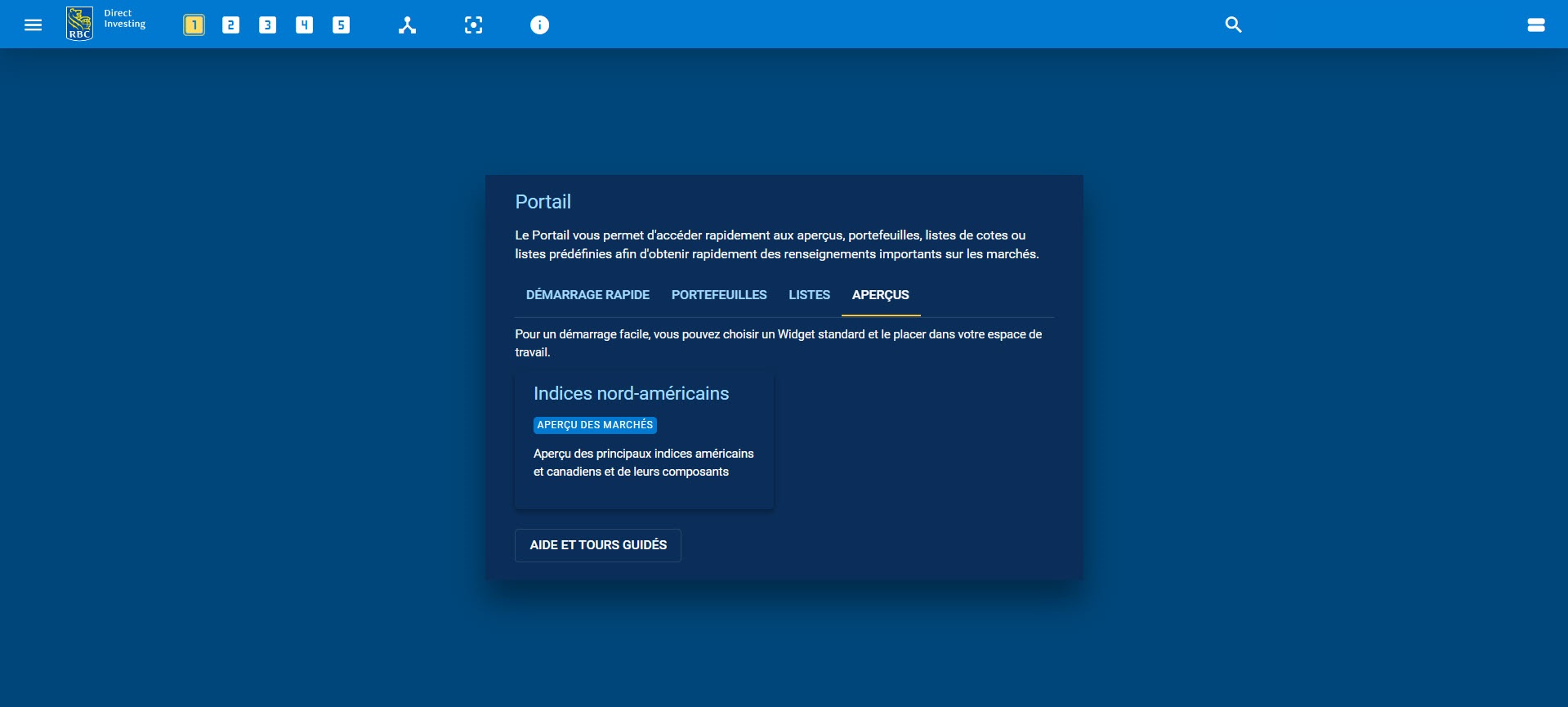Screen dimensions: 1568x707
Task: Click the Aperçu des marchés badge
Action: tap(595, 425)
